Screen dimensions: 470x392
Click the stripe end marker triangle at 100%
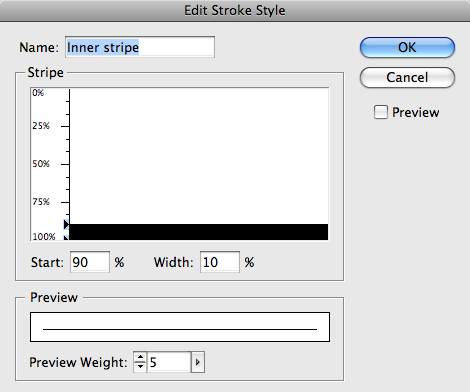click(66, 238)
